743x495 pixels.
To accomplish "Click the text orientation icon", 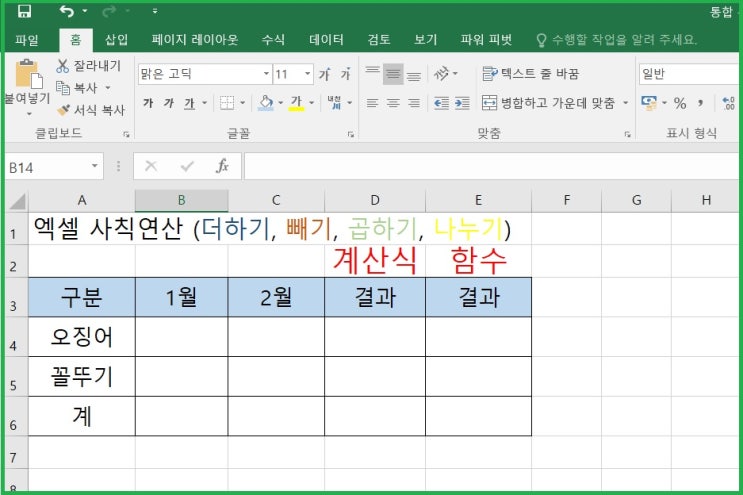I will [442, 73].
